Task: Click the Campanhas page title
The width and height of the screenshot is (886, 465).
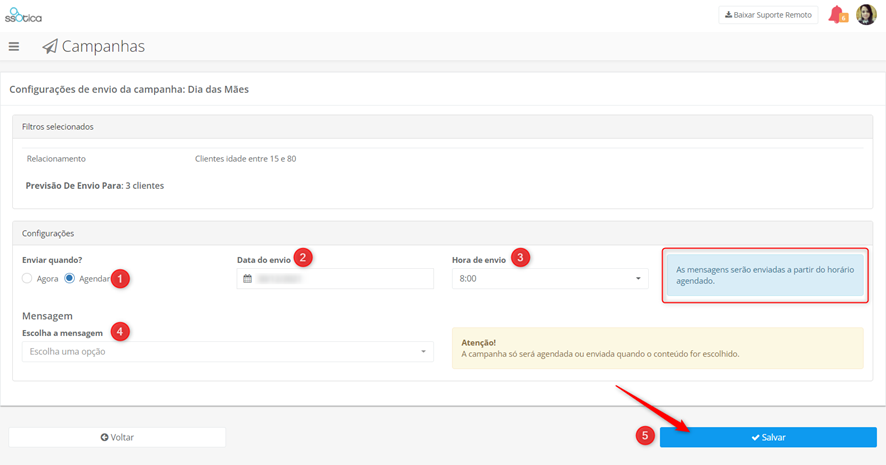Action: tap(103, 46)
